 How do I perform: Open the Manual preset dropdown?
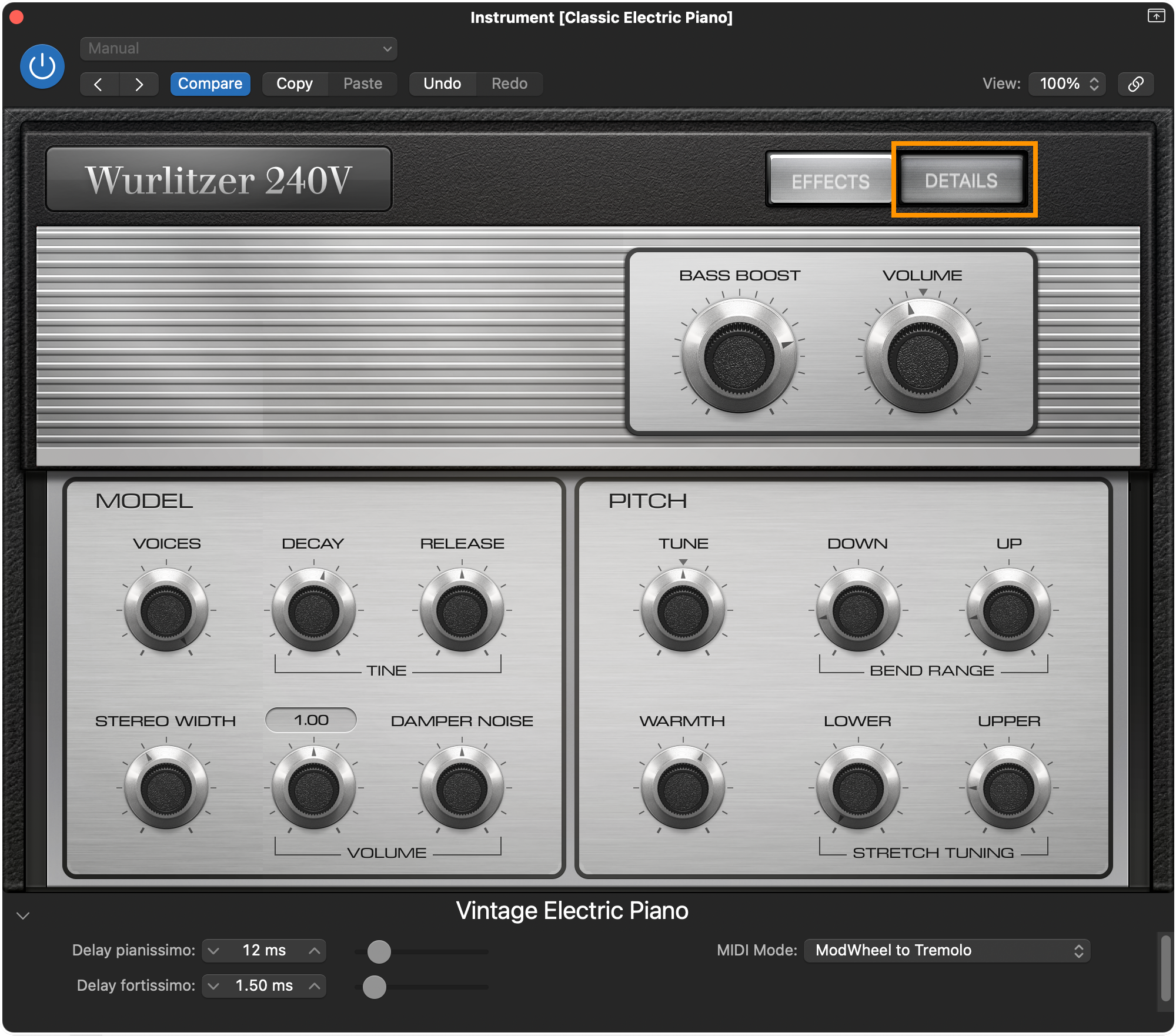pos(238,48)
